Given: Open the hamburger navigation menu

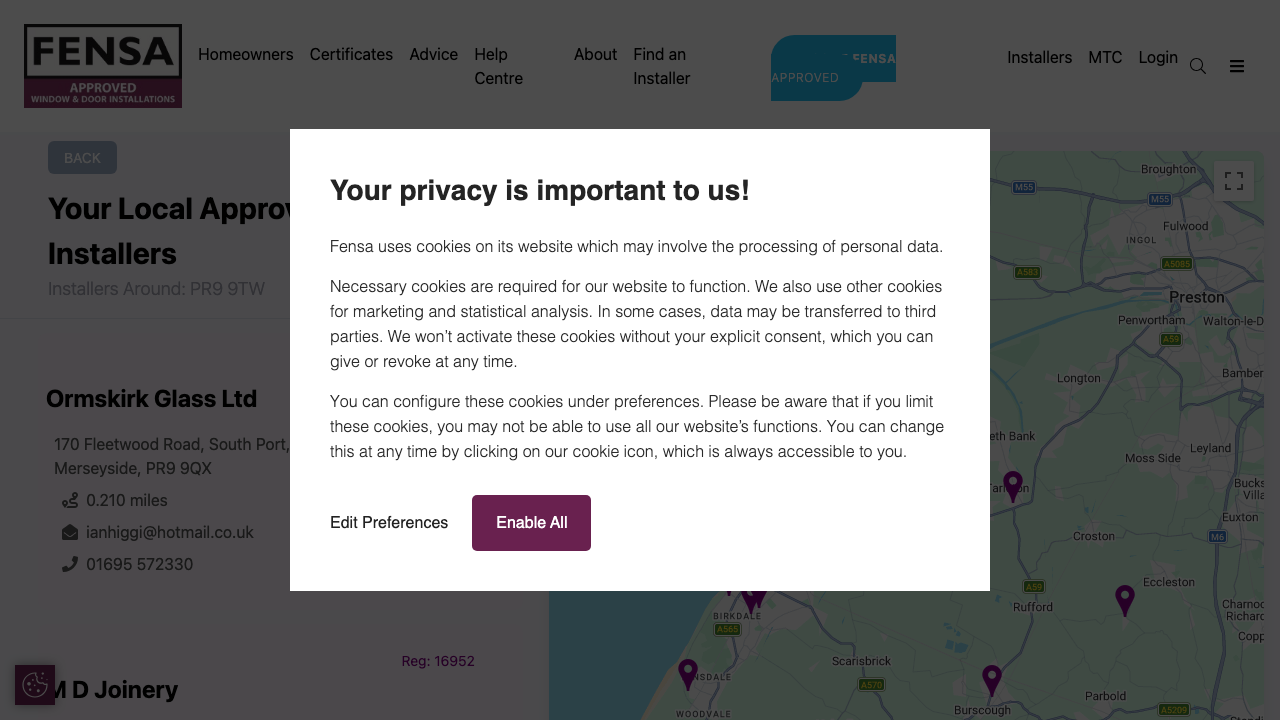Looking at the screenshot, I should (x=1237, y=66).
